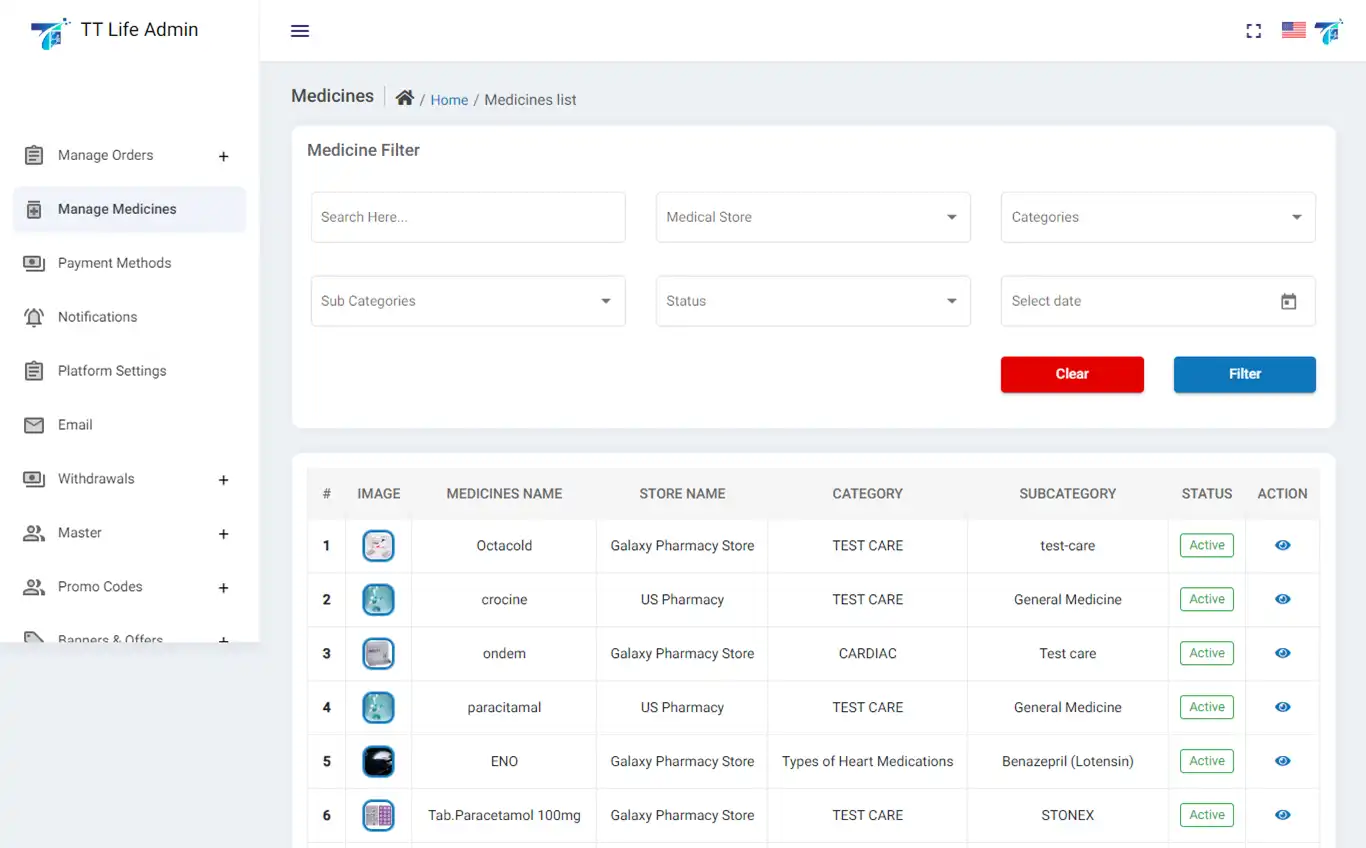Viewport: 1366px width, 848px height.
Task: Open the eye action for crocine
Action: tap(1282, 599)
